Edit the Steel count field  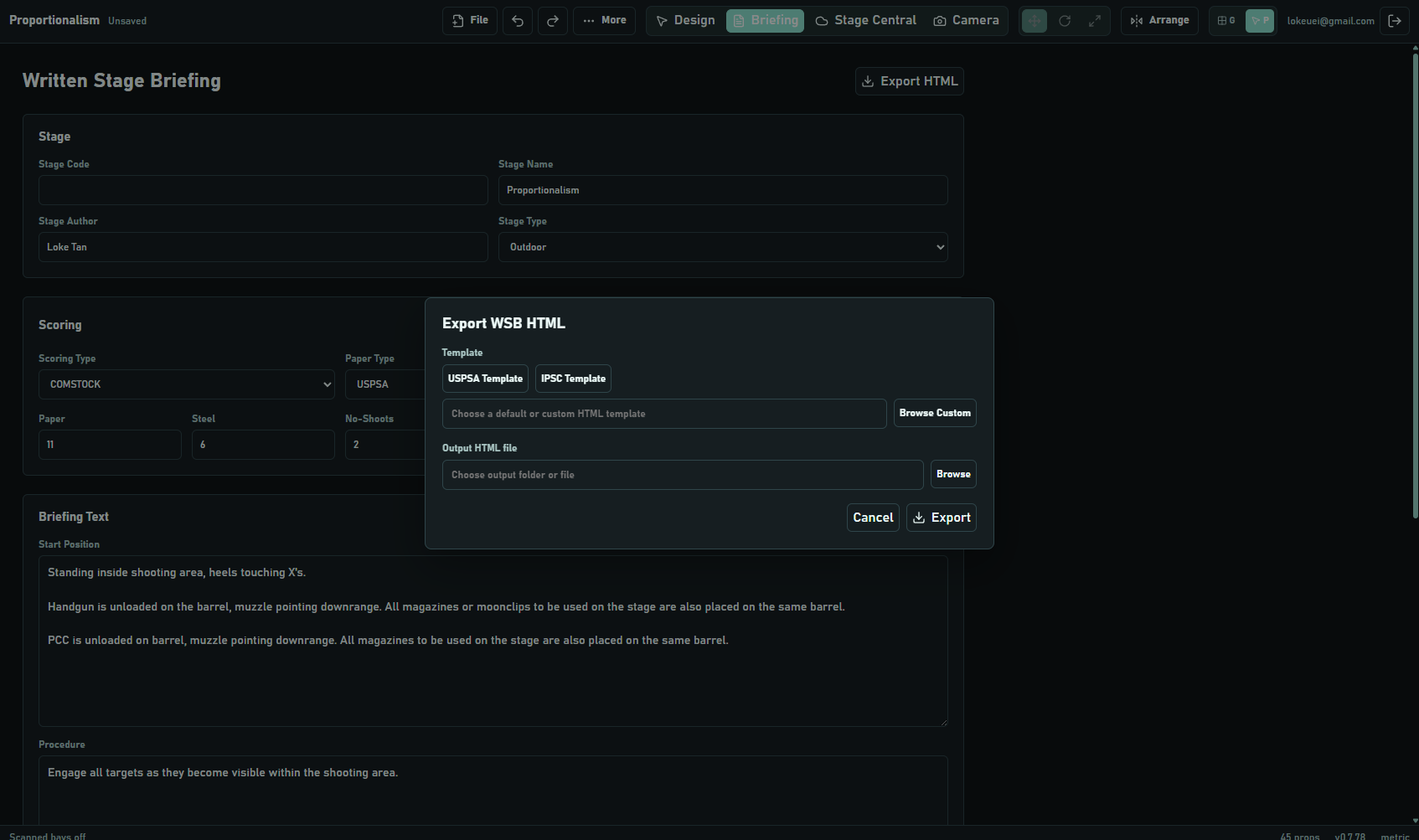click(x=263, y=445)
